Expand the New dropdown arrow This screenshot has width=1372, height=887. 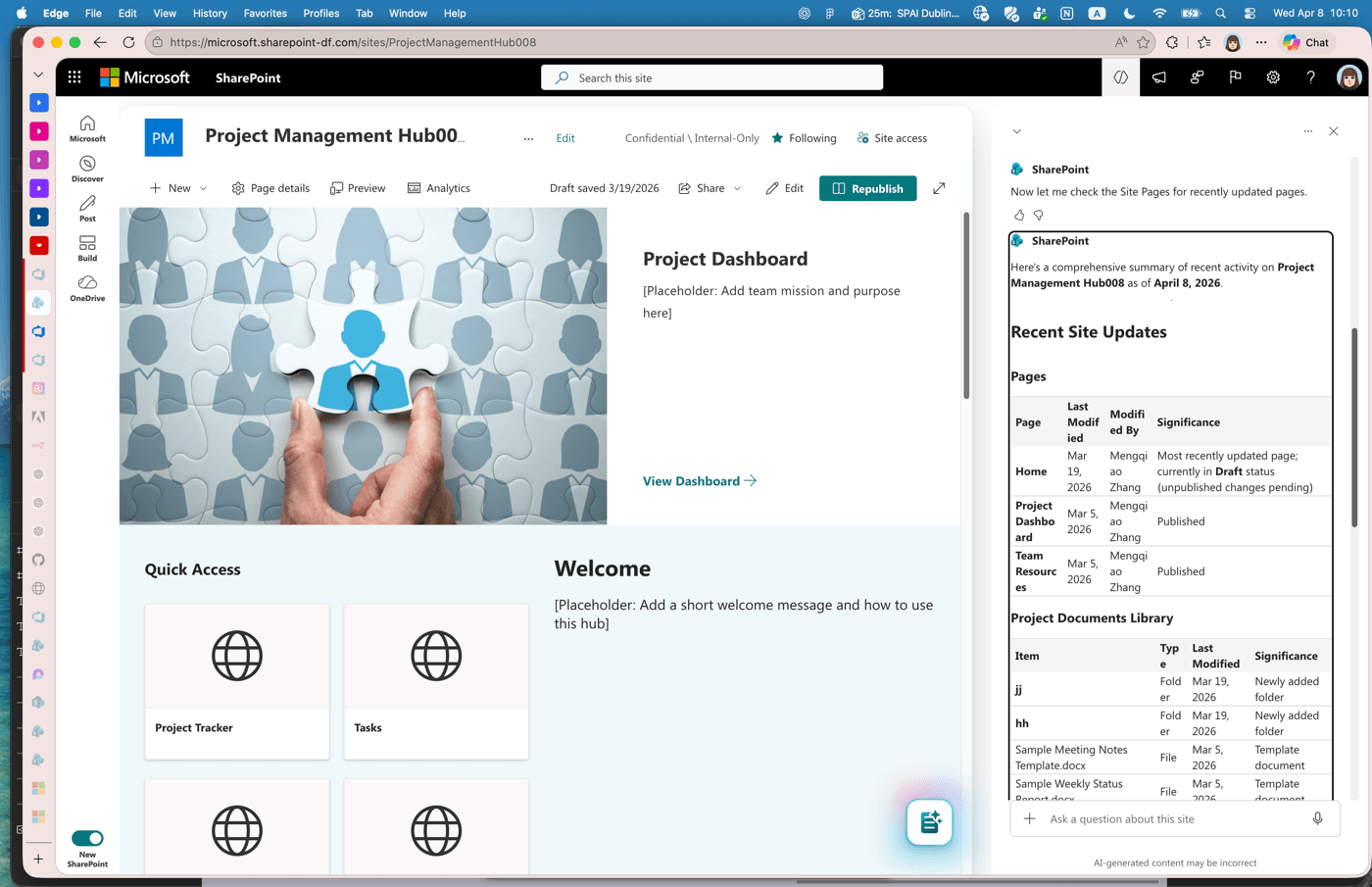click(203, 188)
